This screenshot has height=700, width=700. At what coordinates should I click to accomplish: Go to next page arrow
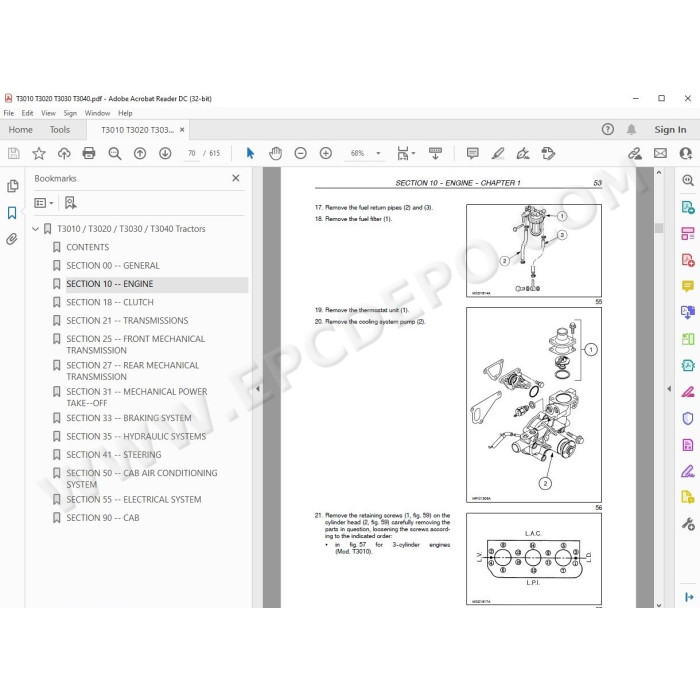pos(165,154)
